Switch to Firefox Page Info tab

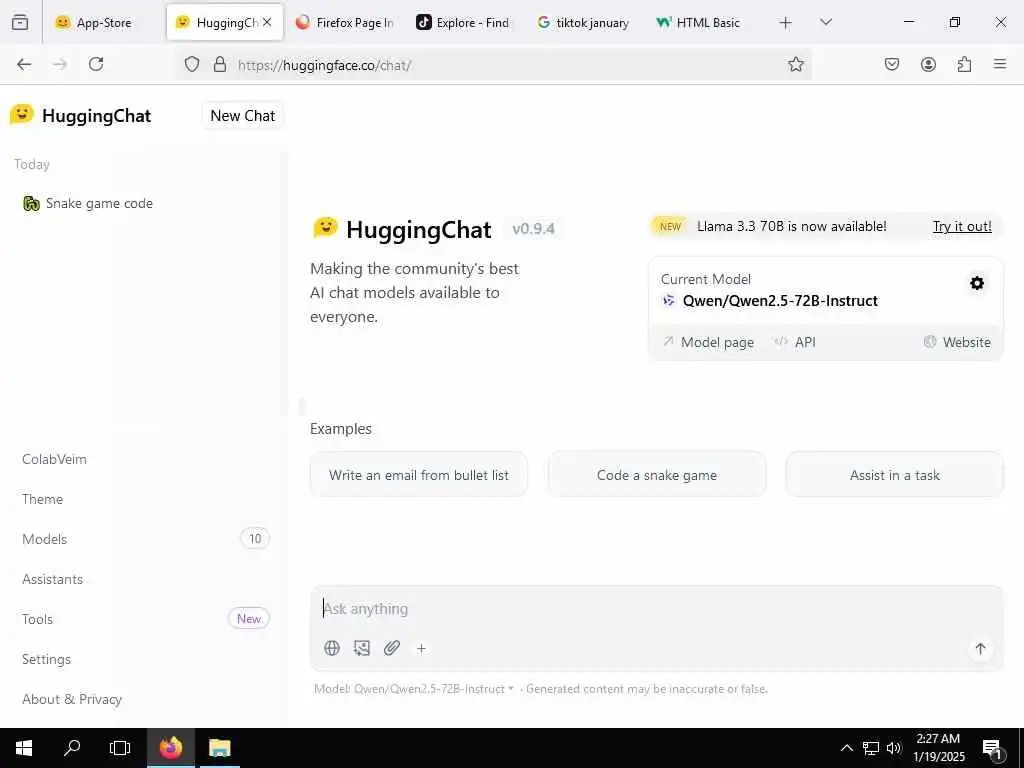tap(346, 22)
